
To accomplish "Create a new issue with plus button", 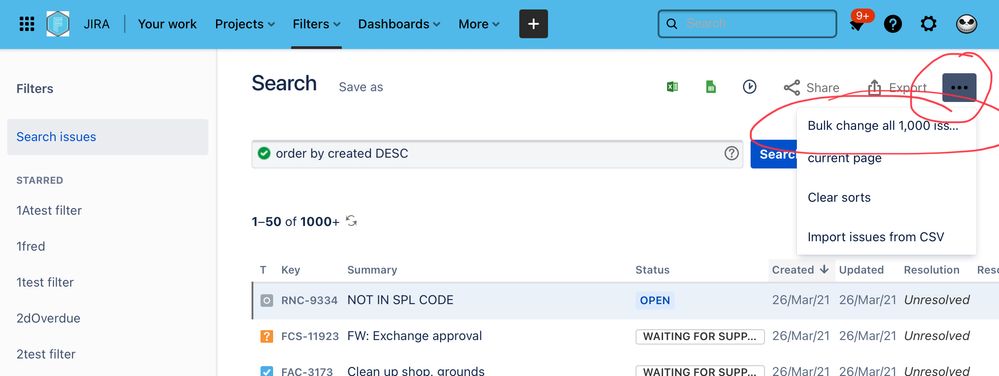I will (533, 24).
